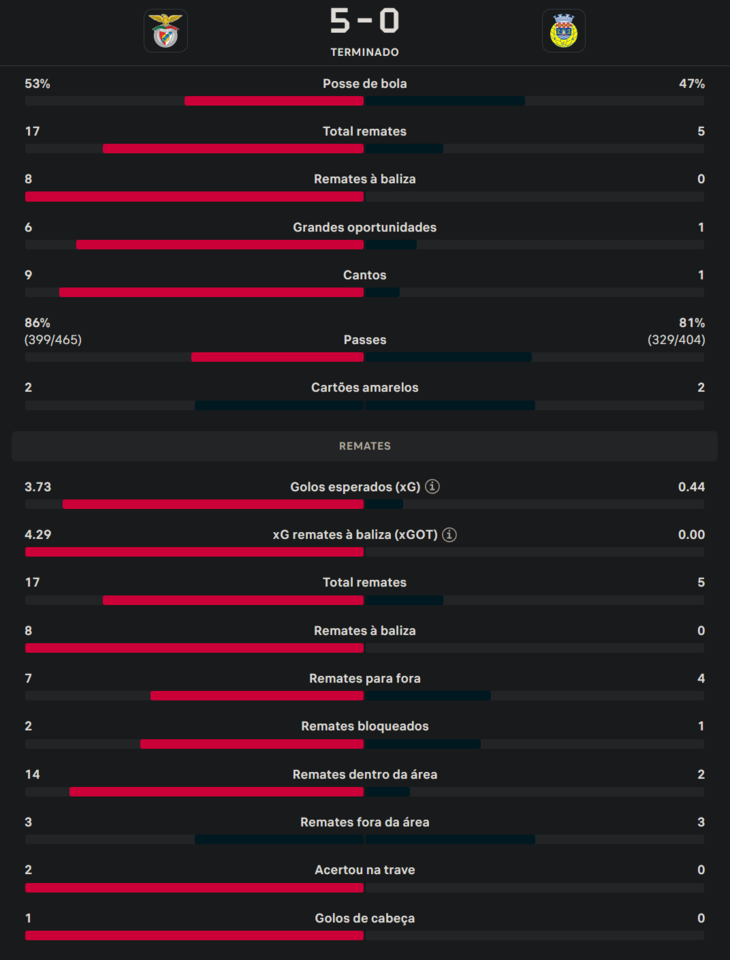Click Arouca's 81% pass accuracy value

(691, 323)
